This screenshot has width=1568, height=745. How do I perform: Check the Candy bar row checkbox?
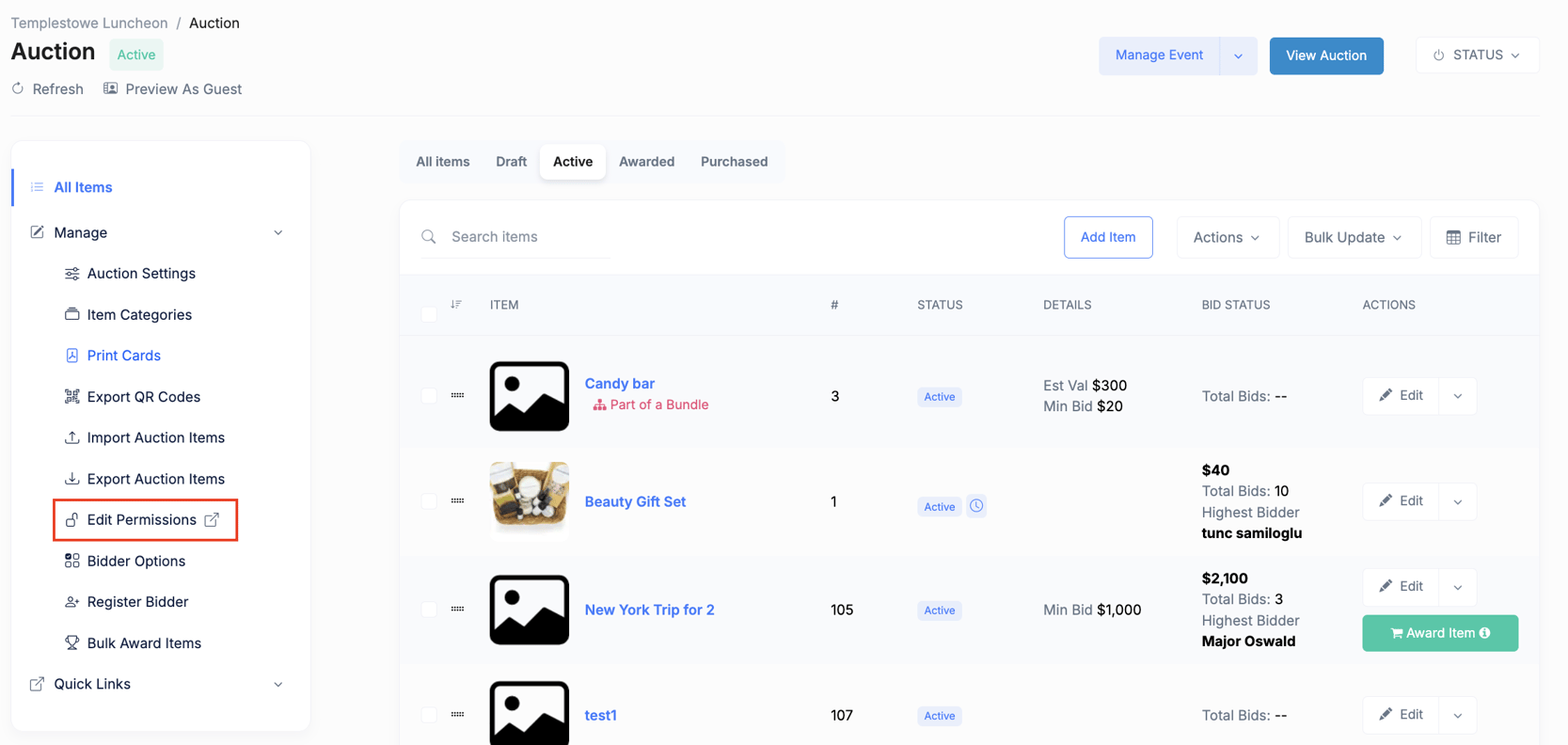pos(429,396)
